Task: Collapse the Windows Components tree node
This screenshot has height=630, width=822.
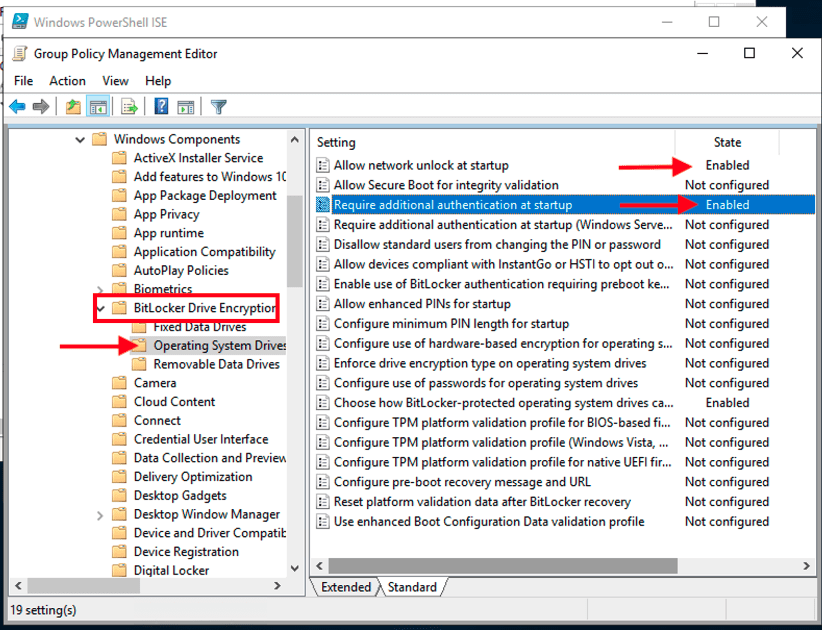Action: [81, 140]
